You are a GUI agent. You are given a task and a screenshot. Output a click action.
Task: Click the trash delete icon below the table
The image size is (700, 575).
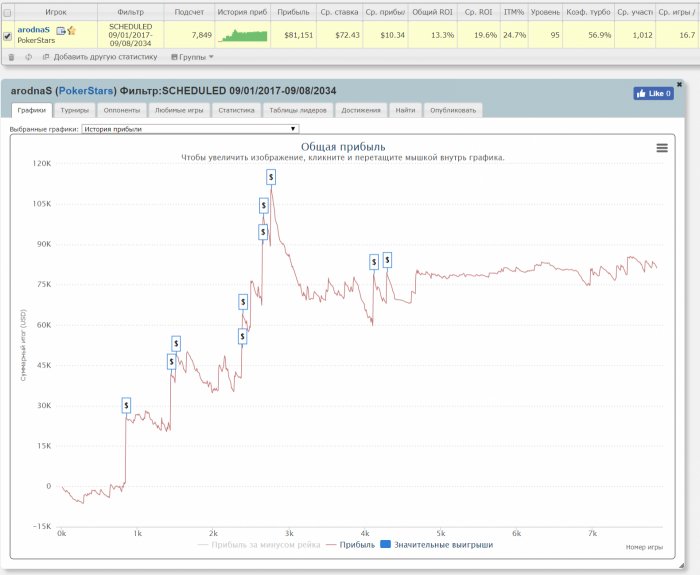tap(12, 57)
